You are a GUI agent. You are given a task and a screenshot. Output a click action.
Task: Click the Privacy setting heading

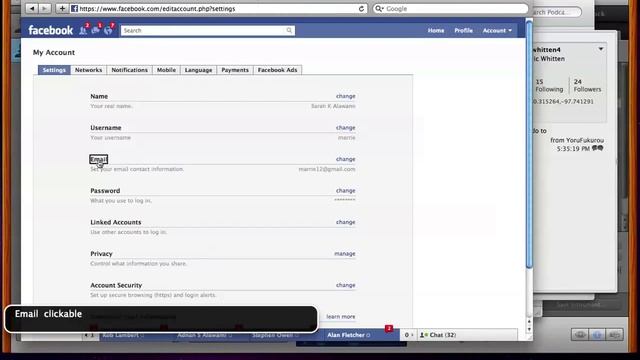point(101,253)
